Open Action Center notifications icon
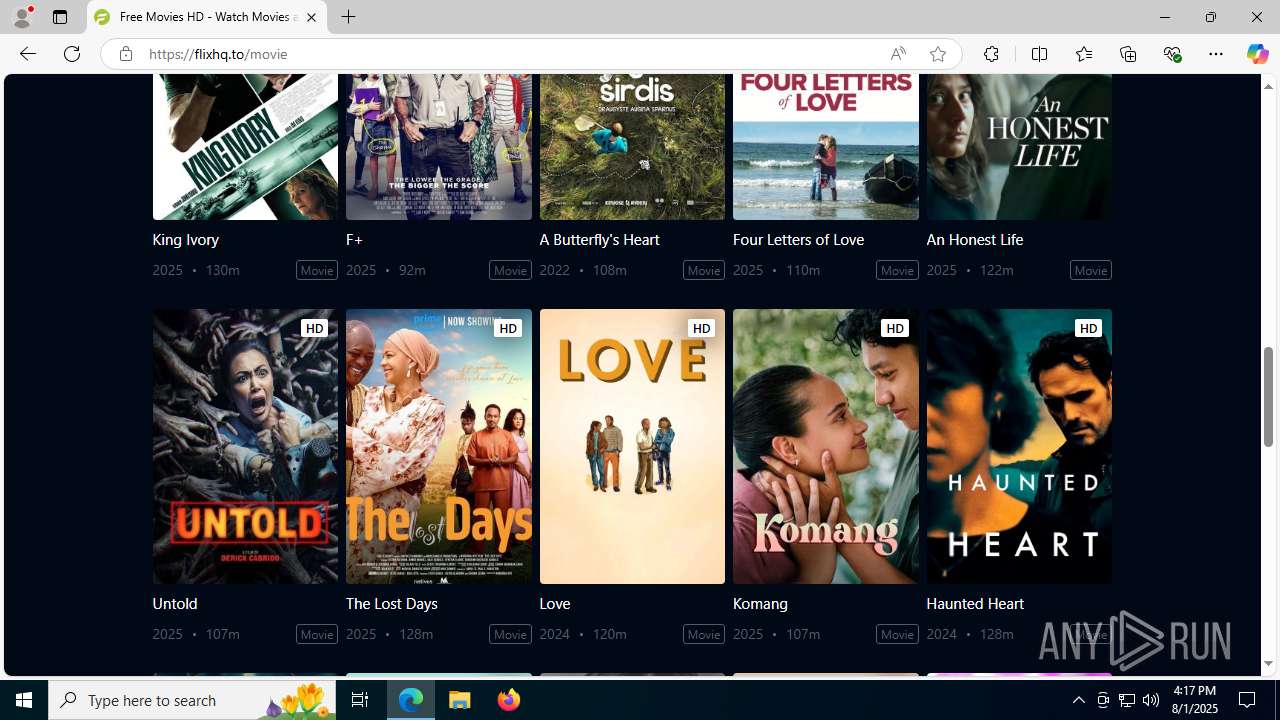Screen dimensions: 1280x720 pos(1248,700)
